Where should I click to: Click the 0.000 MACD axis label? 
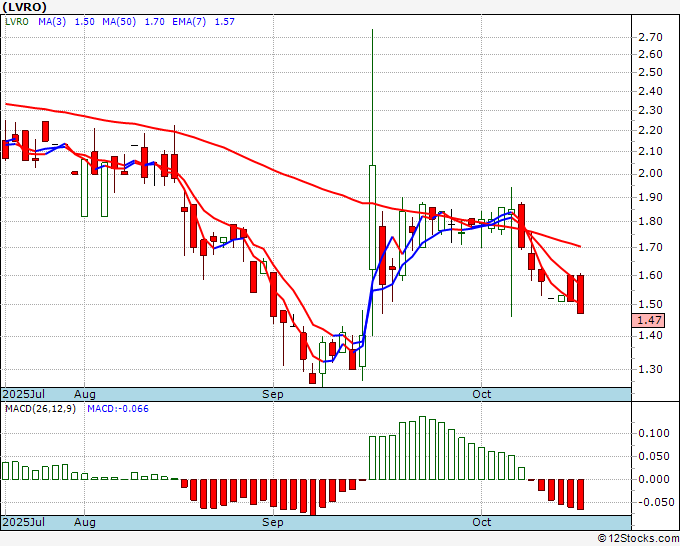[x=654, y=479]
